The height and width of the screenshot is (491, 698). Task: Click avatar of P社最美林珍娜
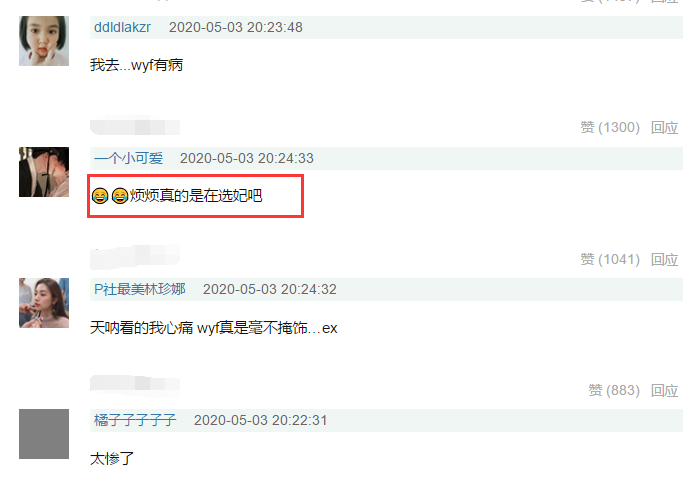click(44, 303)
